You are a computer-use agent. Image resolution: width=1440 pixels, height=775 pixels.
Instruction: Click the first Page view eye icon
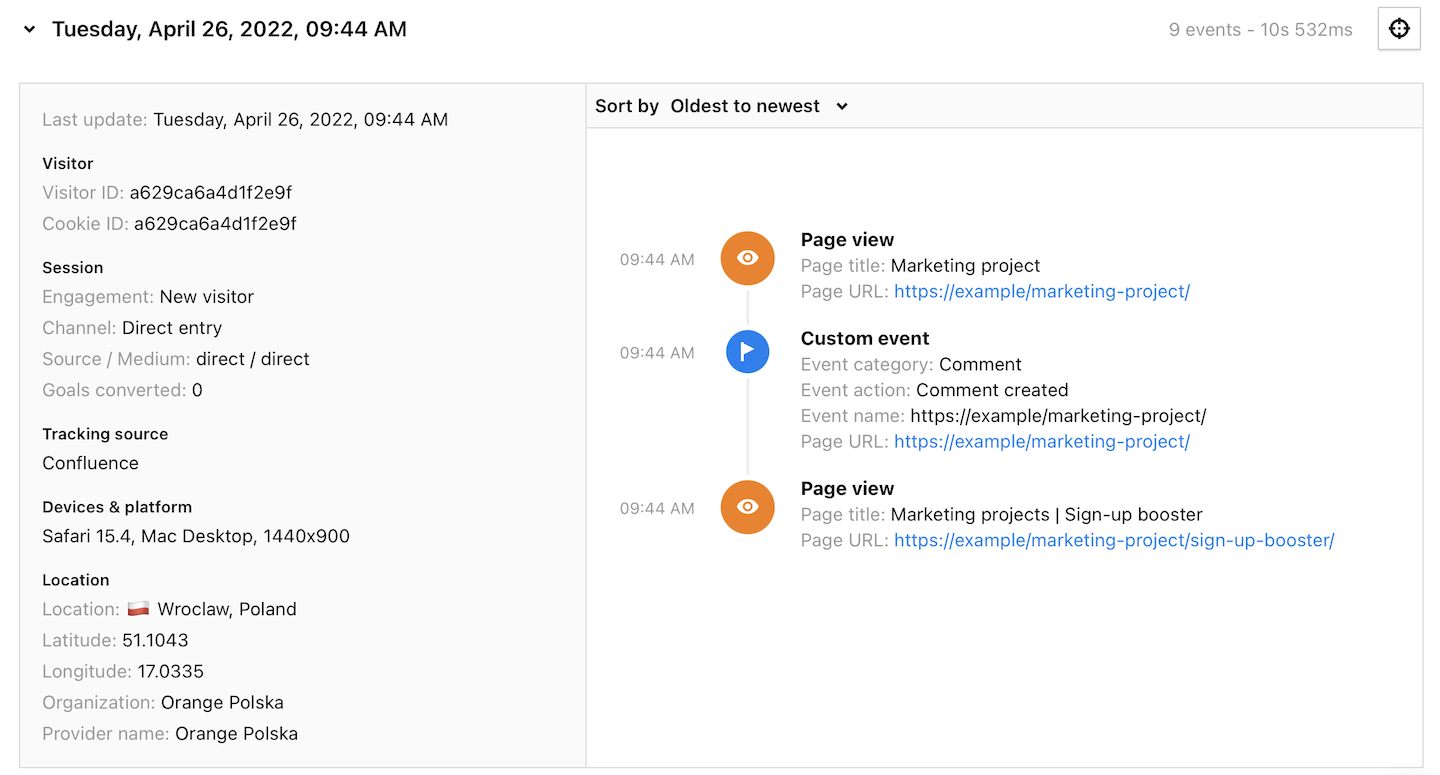click(x=747, y=258)
